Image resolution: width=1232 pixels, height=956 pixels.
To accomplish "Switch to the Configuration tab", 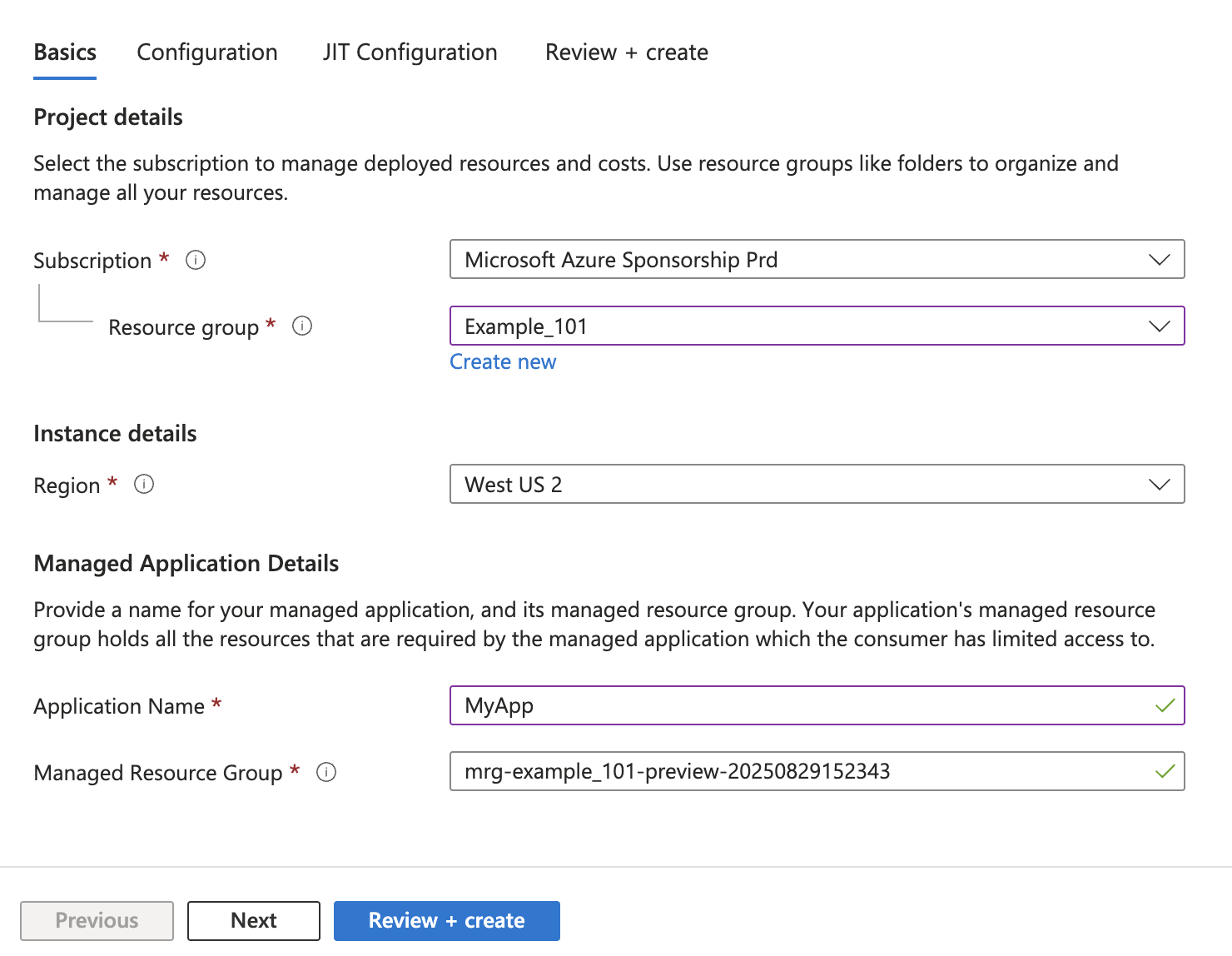I will click(207, 52).
